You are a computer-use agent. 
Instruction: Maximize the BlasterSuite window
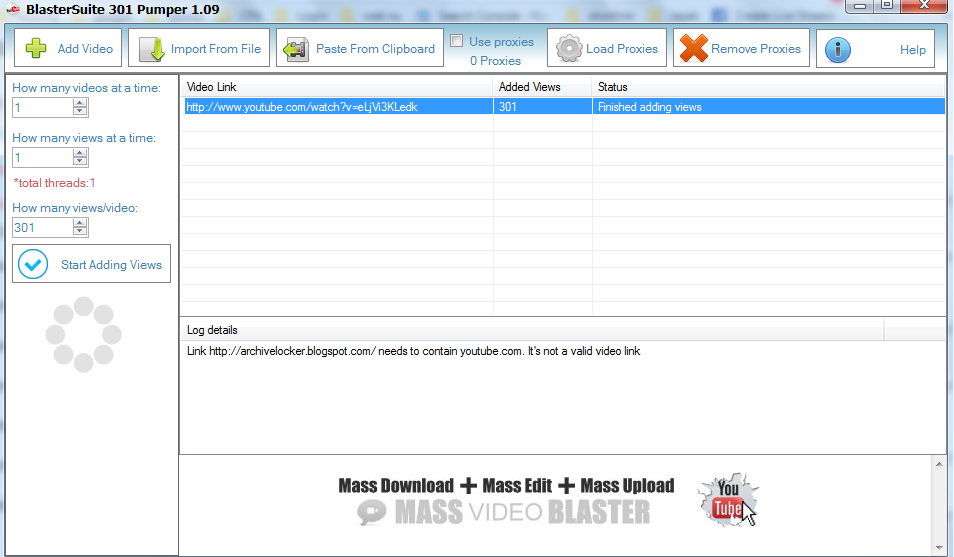[886, 5]
